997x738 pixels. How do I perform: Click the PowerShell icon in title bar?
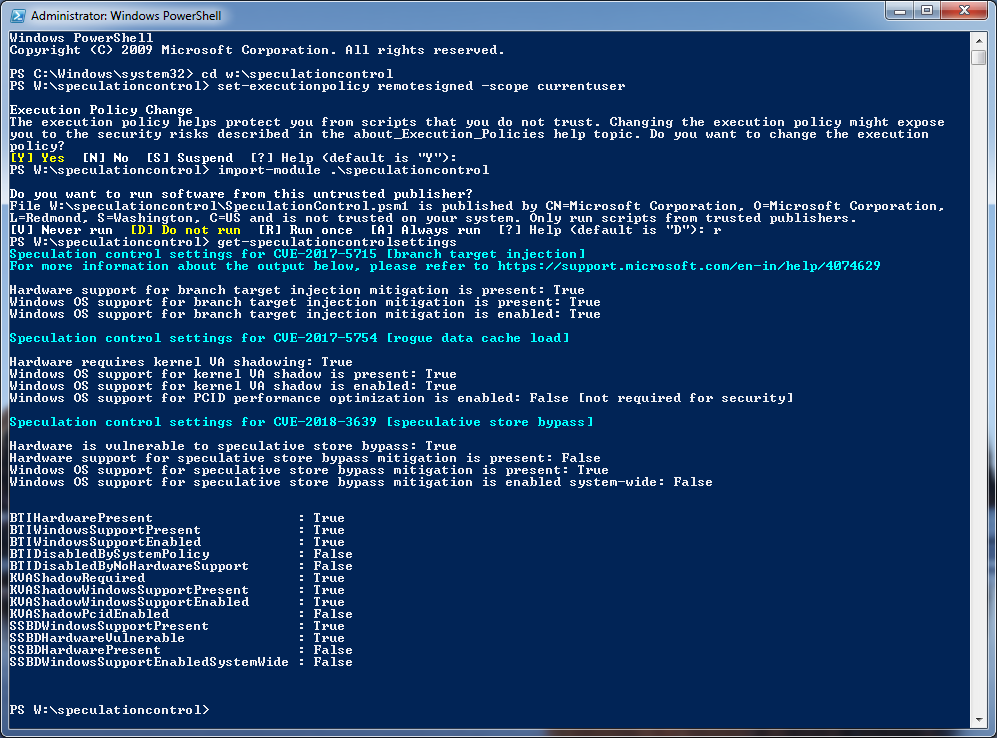17,15
